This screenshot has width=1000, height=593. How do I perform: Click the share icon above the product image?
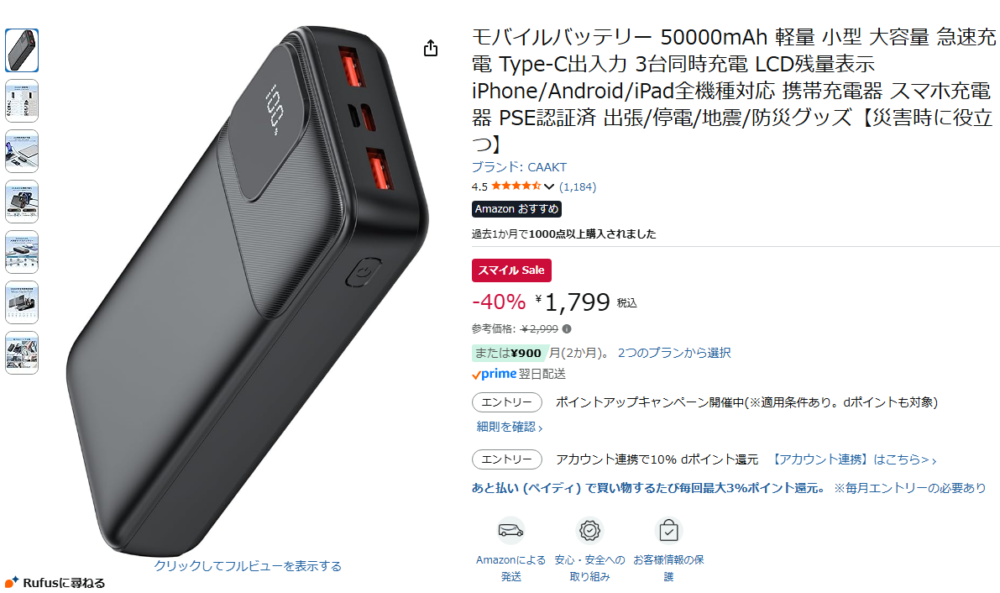(x=431, y=48)
